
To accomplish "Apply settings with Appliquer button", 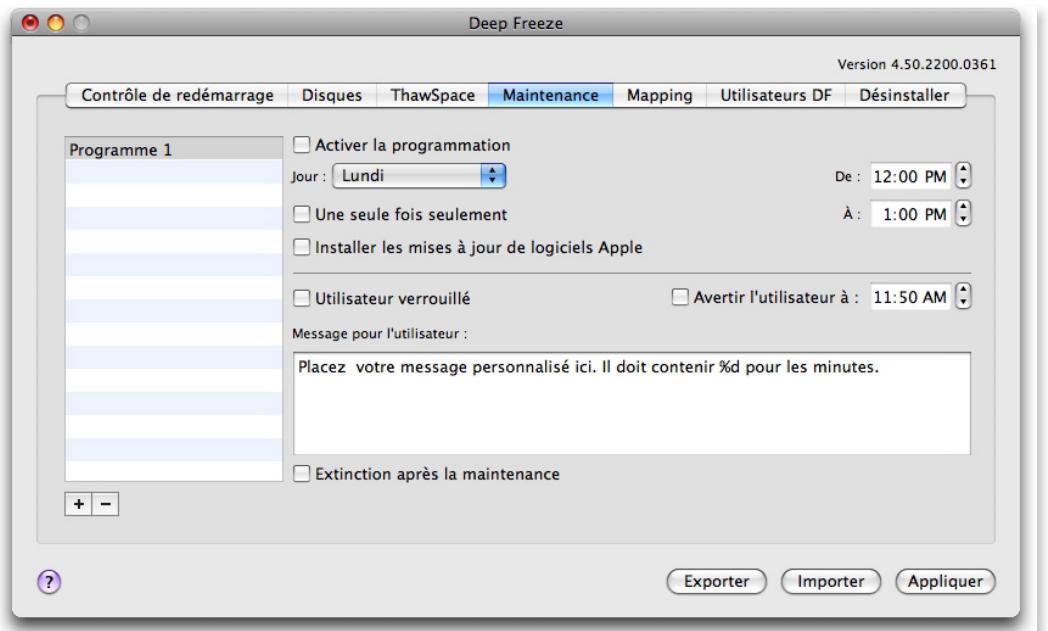I will click(x=945, y=582).
